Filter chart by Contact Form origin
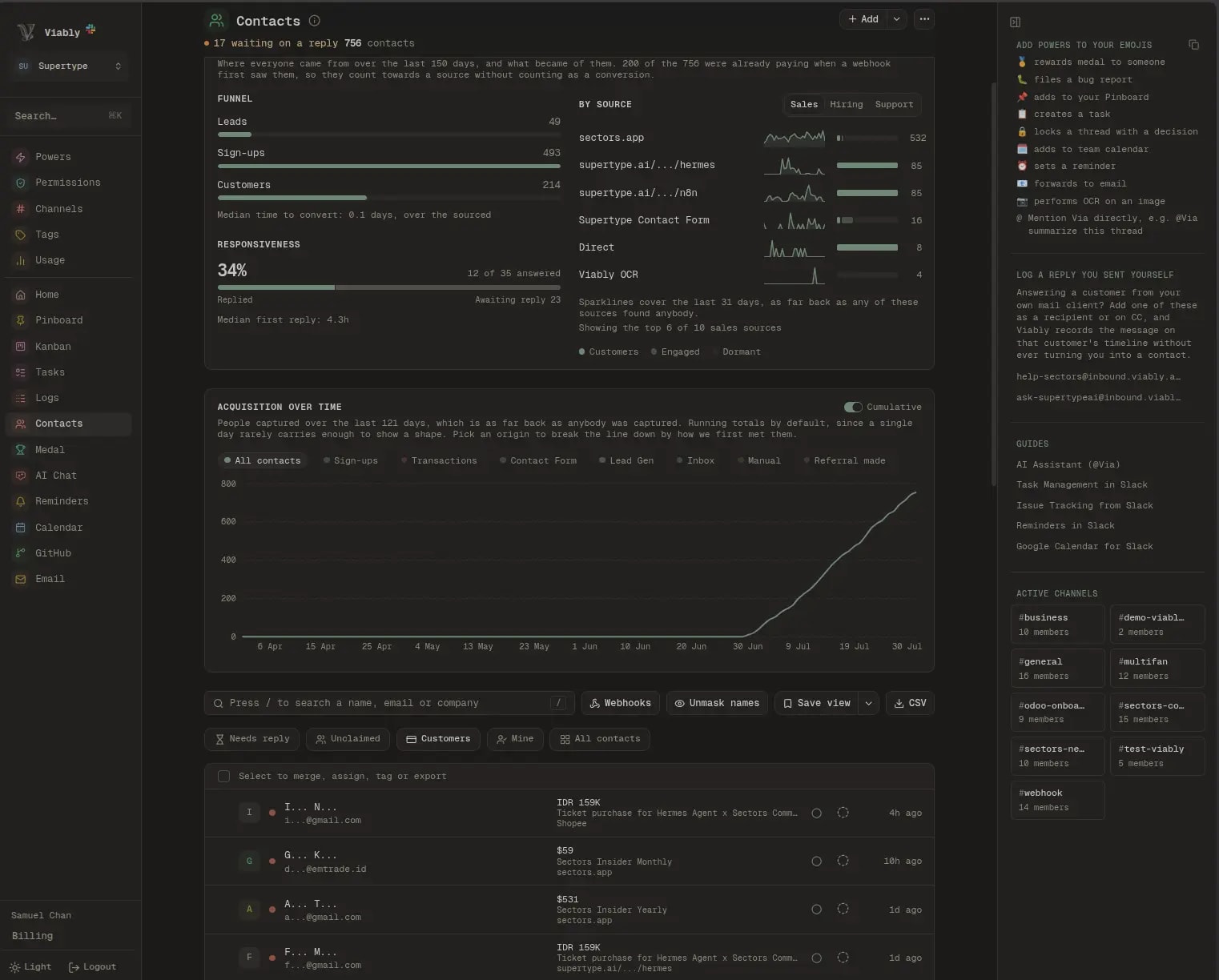The width and height of the screenshot is (1219, 980). 538,461
